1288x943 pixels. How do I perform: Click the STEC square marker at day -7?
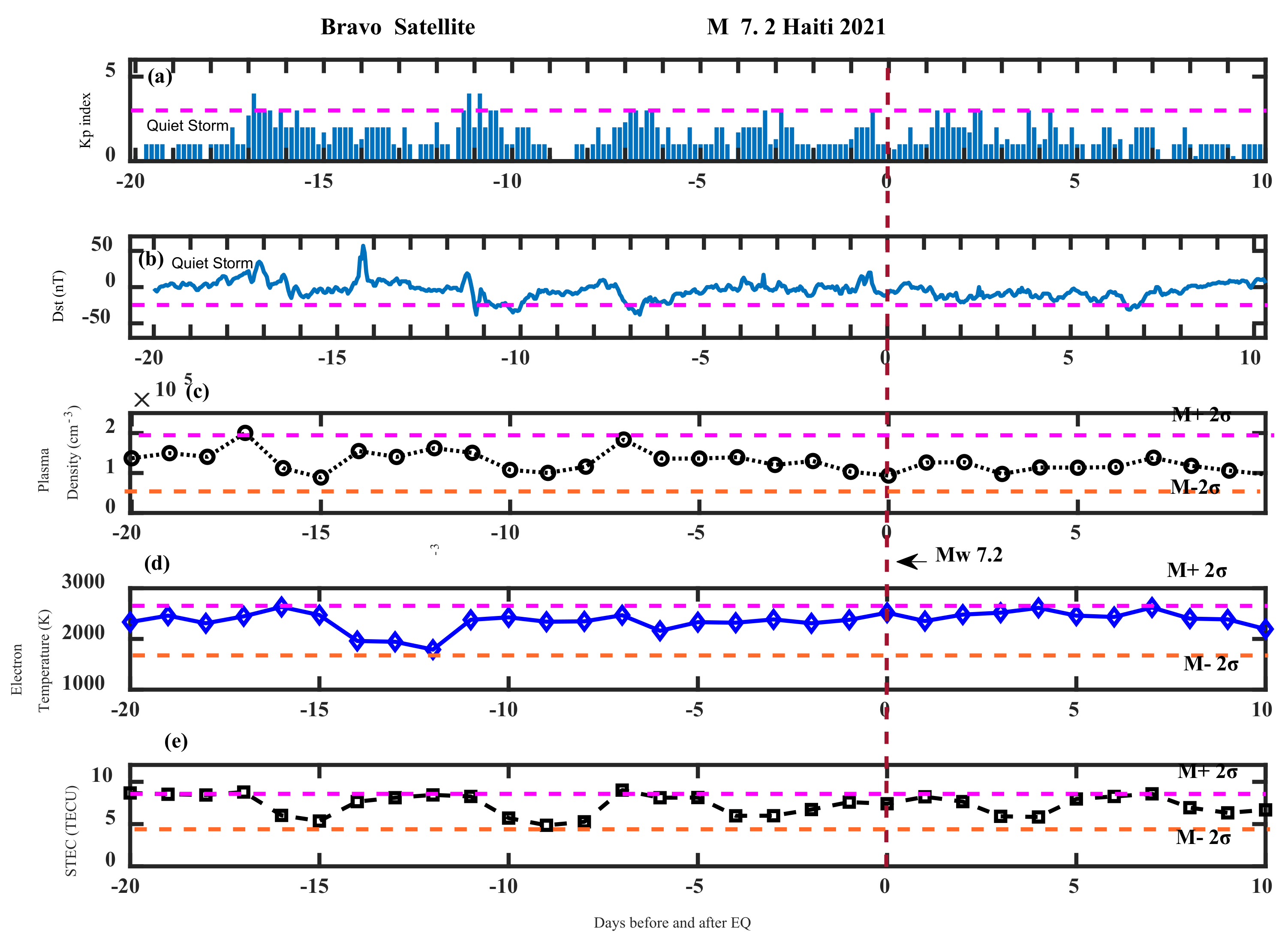click(622, 790)
